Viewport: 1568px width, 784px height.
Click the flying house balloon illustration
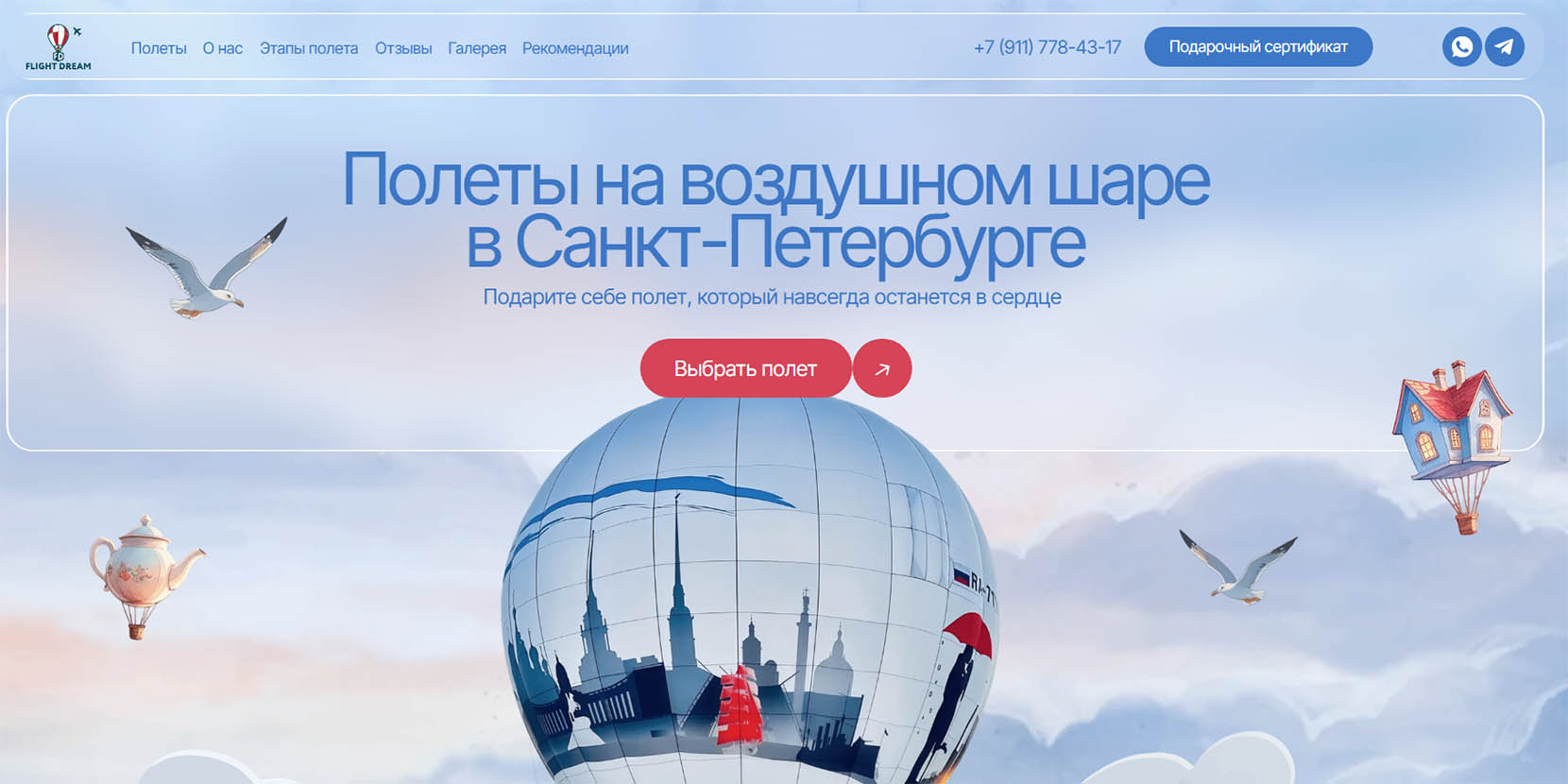(1453, 446)
